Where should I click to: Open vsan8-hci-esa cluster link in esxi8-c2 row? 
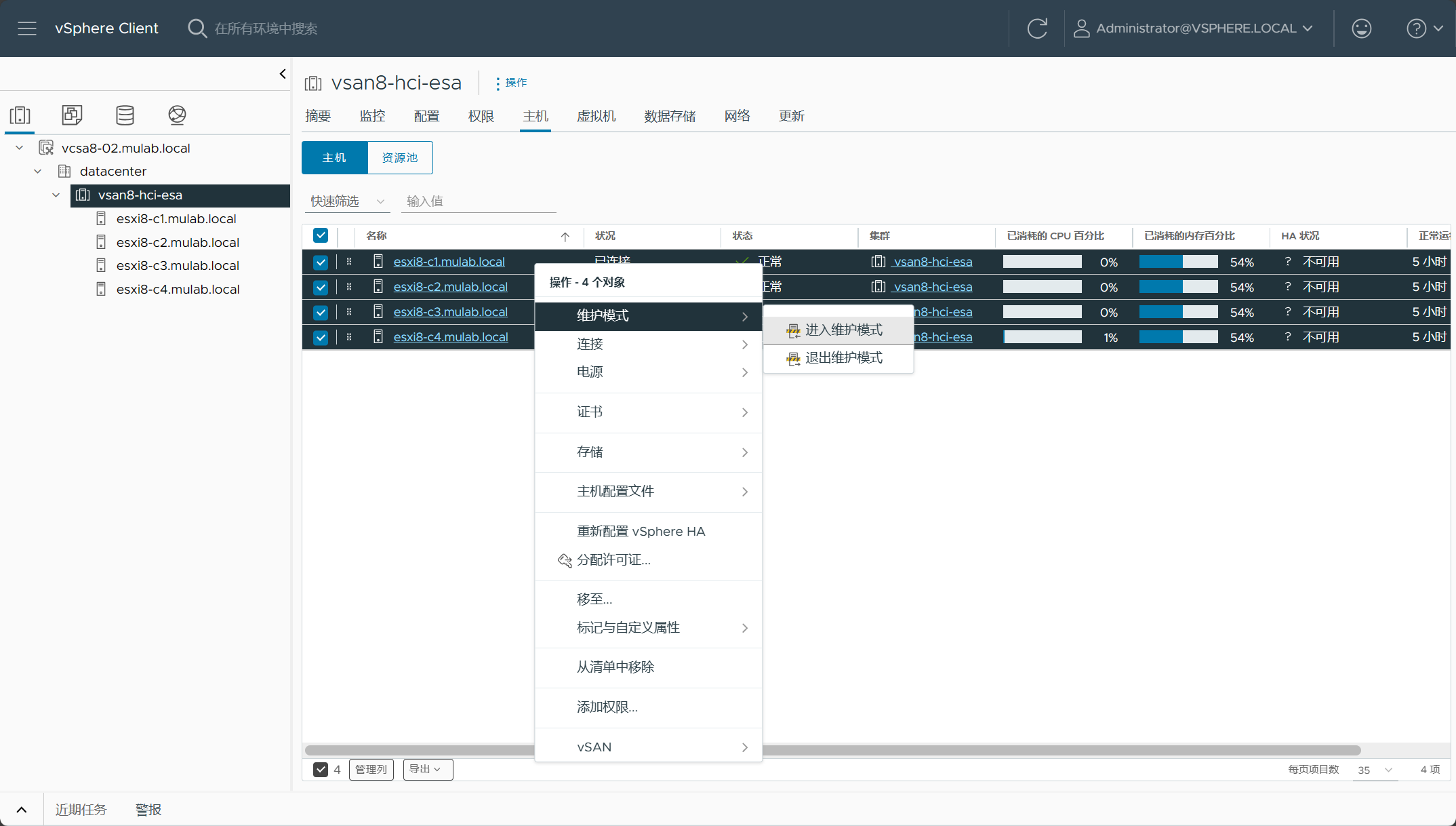[x=932, y=287]
